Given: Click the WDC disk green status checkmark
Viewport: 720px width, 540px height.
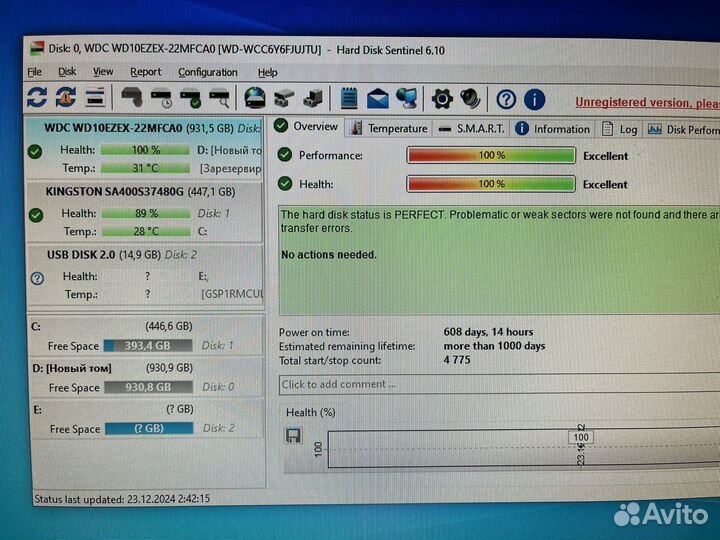Looking at the screenshot, I should 35,152.
